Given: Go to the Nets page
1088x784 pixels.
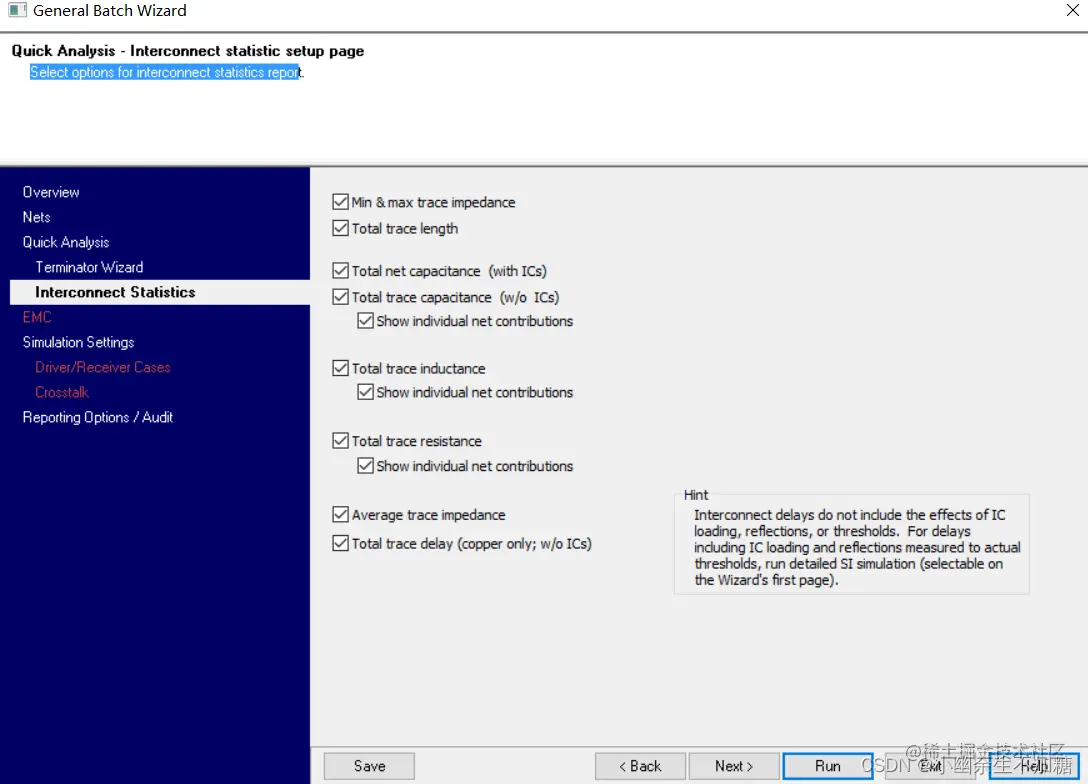Looking at the screenshot, I should coord(36,217).
